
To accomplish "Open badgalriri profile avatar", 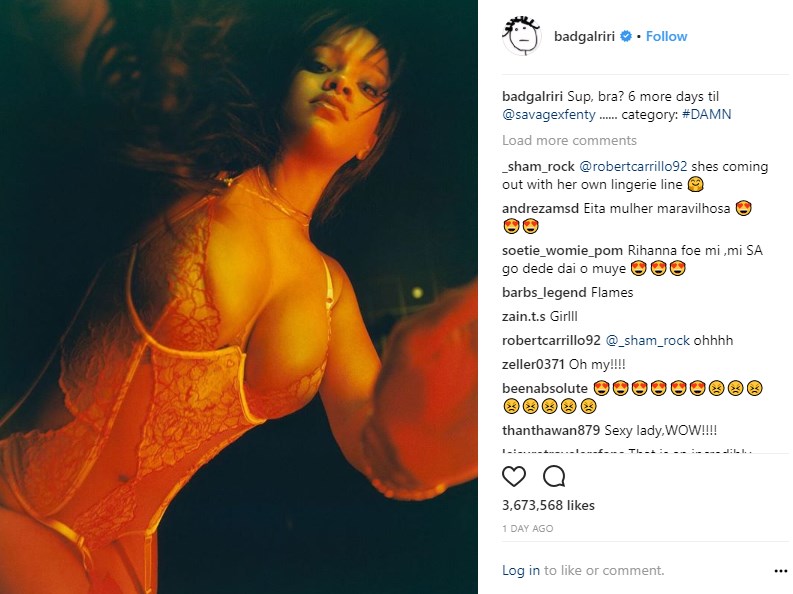I will [522, 36].
